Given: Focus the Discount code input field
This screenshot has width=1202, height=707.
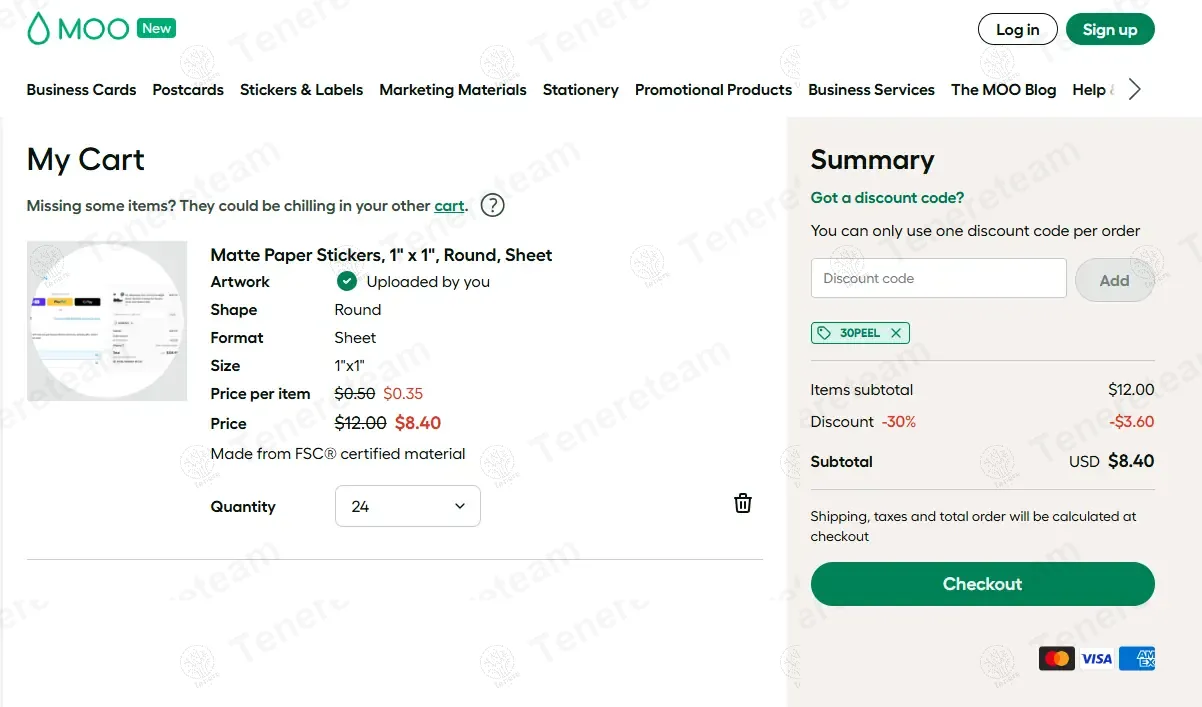Looking at the screenshot, I should pyautogui.click(x=938, y=278).
